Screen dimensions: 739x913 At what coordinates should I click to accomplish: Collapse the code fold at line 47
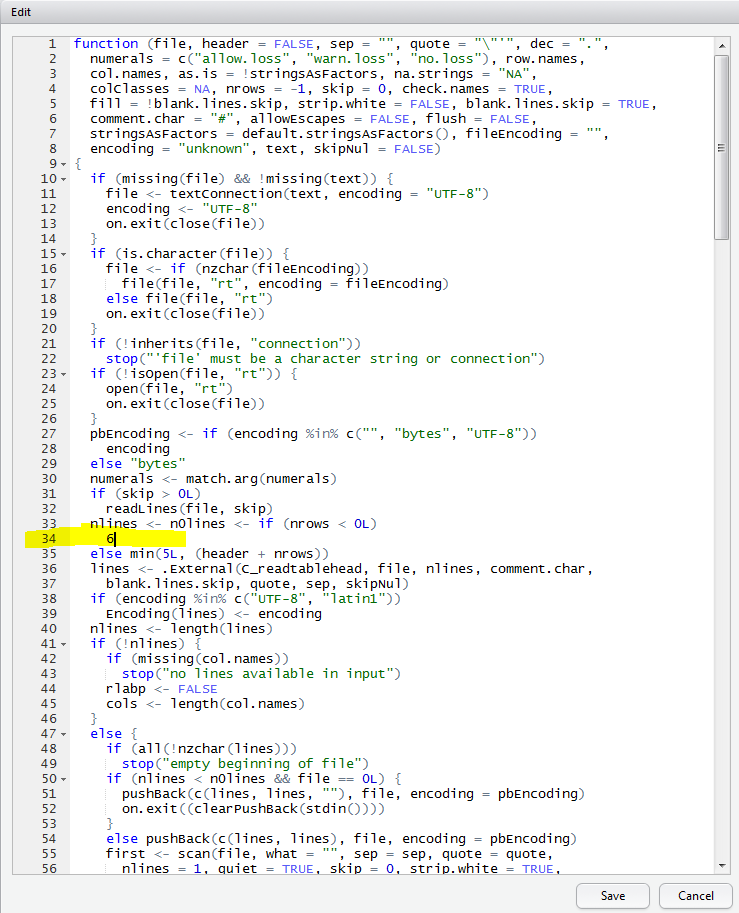click(63, 735)
